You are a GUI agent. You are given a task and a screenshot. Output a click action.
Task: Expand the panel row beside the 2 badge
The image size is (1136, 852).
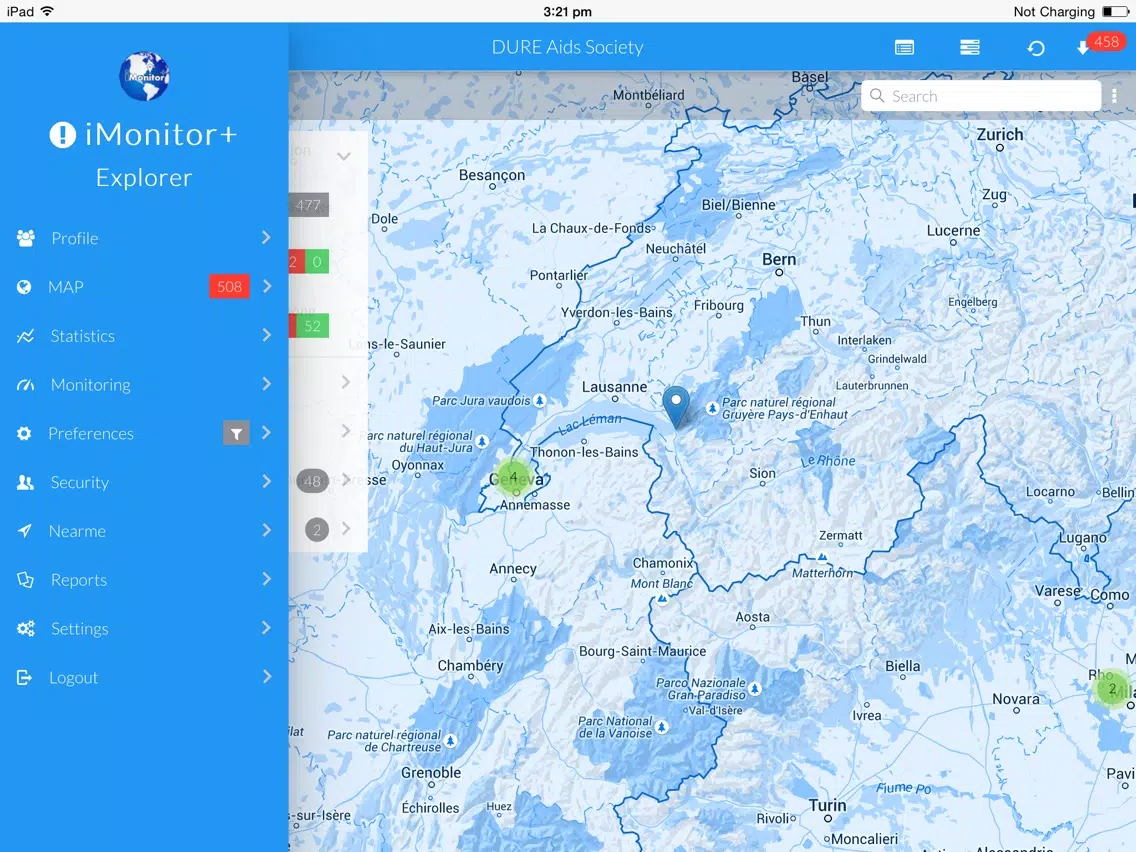(346, 528)
